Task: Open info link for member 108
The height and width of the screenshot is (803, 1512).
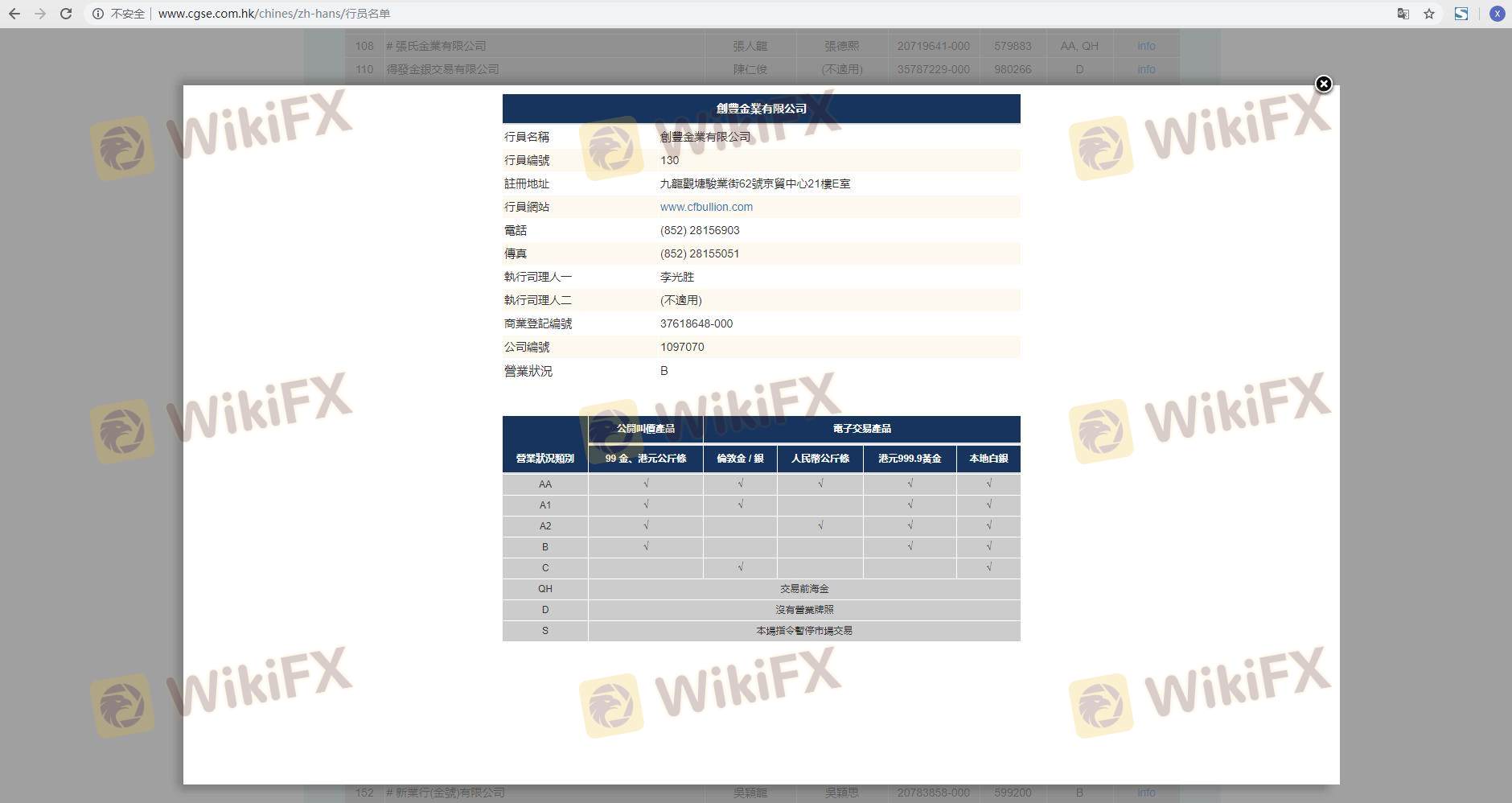Action: 1146,46
